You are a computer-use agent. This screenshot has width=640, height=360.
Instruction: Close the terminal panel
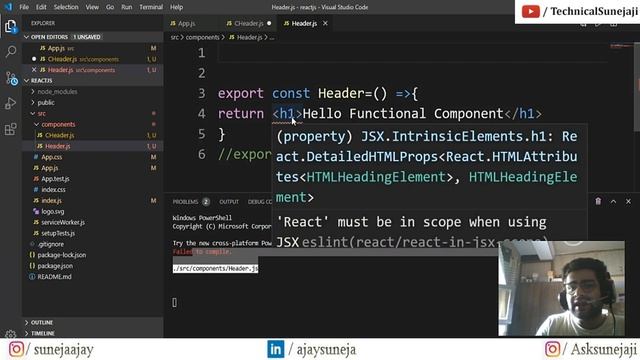click(x=628, y=201)
